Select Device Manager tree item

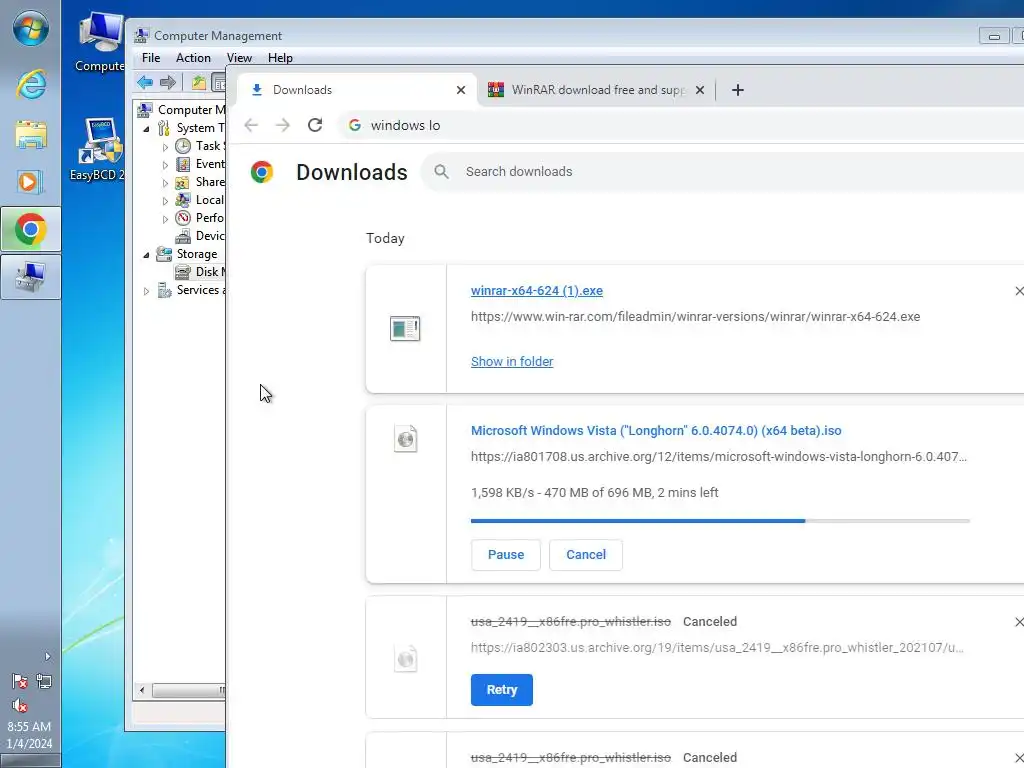coord(200,236)
